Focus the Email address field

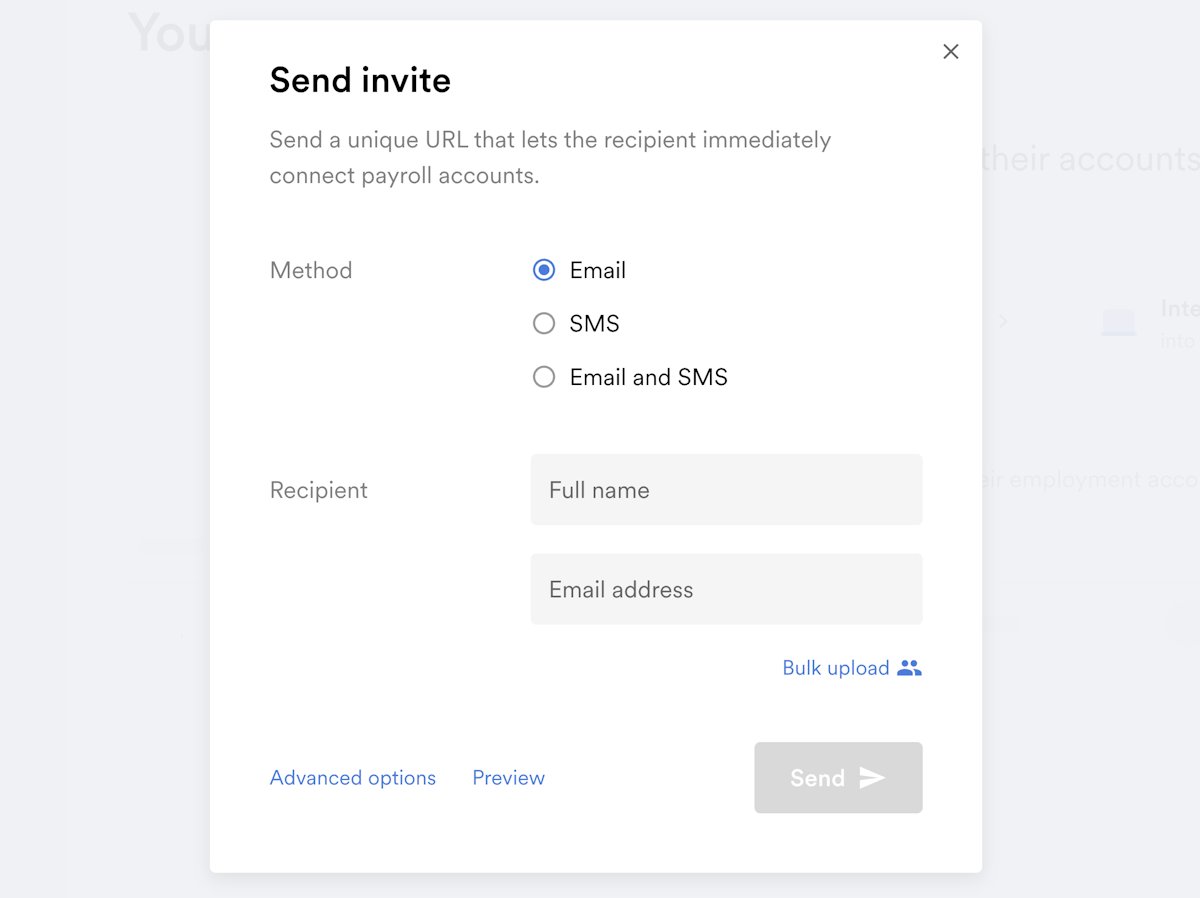[x=727, y=589]
